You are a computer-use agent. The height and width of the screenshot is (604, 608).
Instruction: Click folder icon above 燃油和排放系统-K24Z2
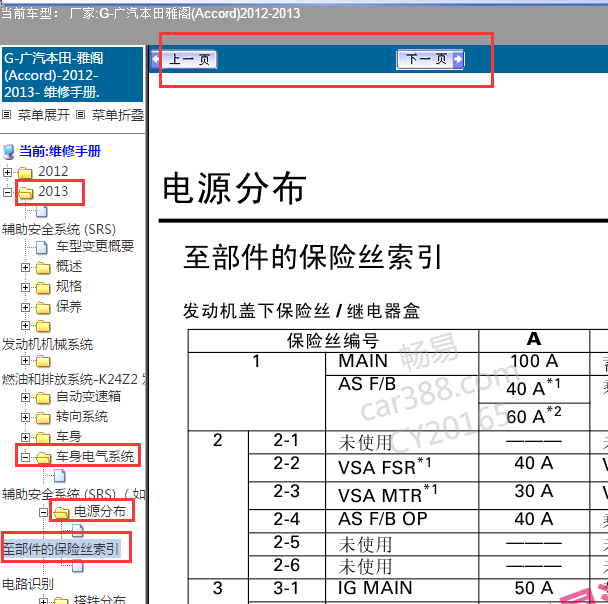tap(43, 361)
